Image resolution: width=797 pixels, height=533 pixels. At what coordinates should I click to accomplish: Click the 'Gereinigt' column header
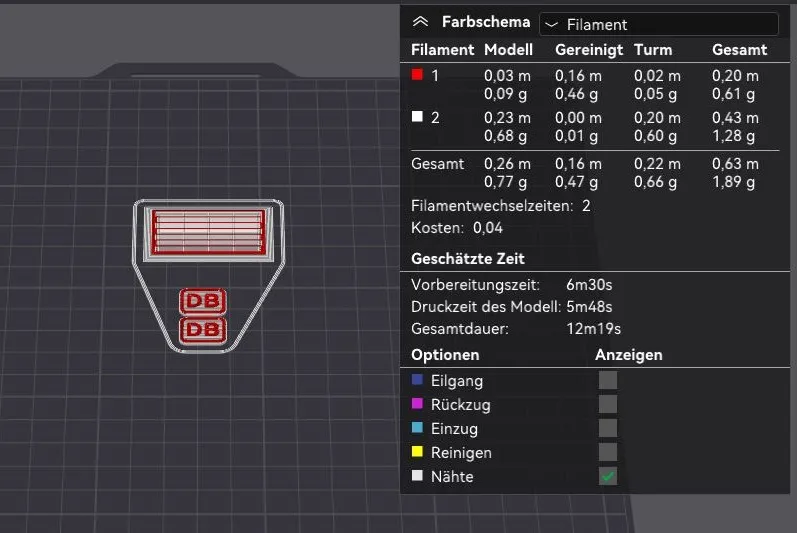click(589, 50)
